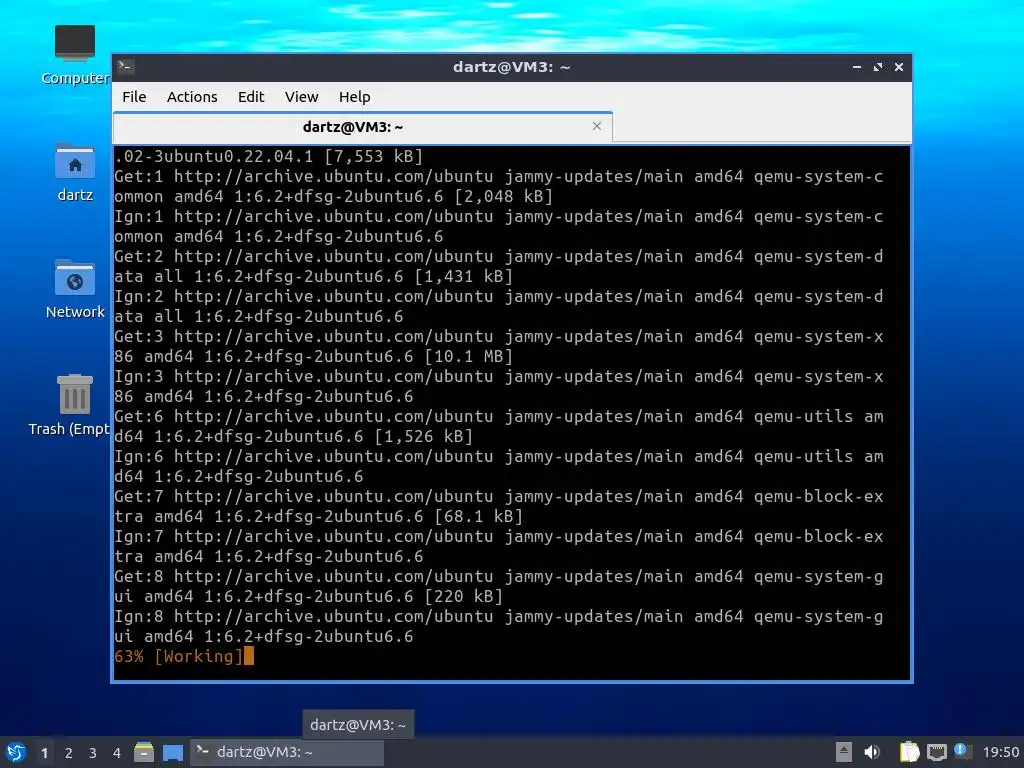Click the [68.1 kB] size text

pos(478,517)
